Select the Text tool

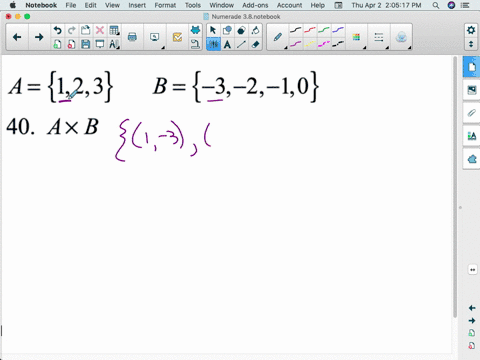click(227, 44)
